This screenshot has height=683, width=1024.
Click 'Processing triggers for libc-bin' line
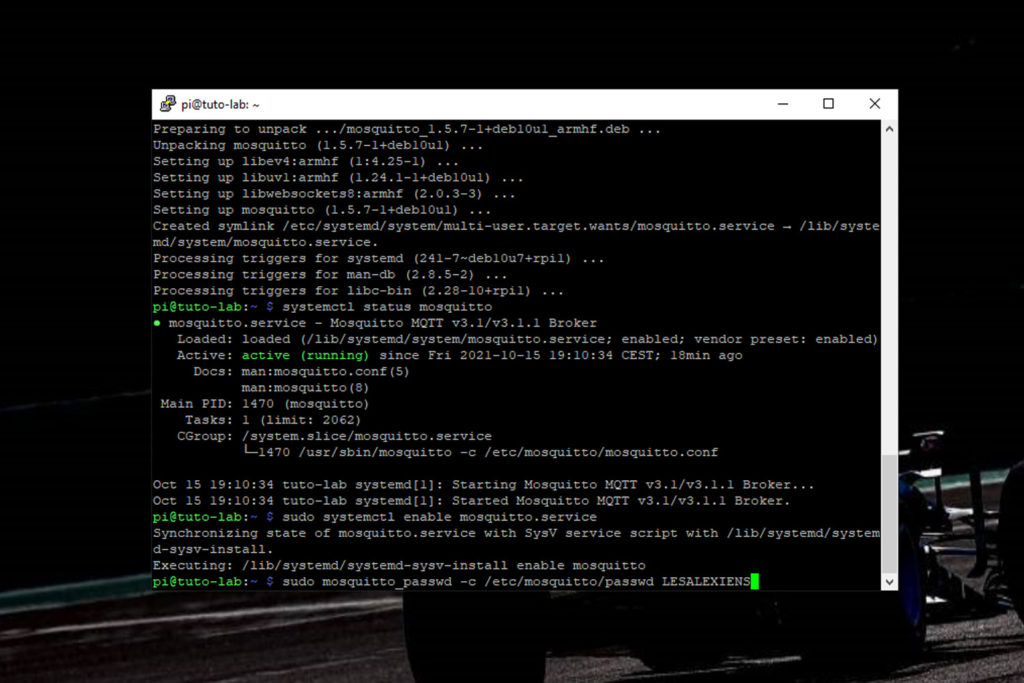tap(358, 291)
